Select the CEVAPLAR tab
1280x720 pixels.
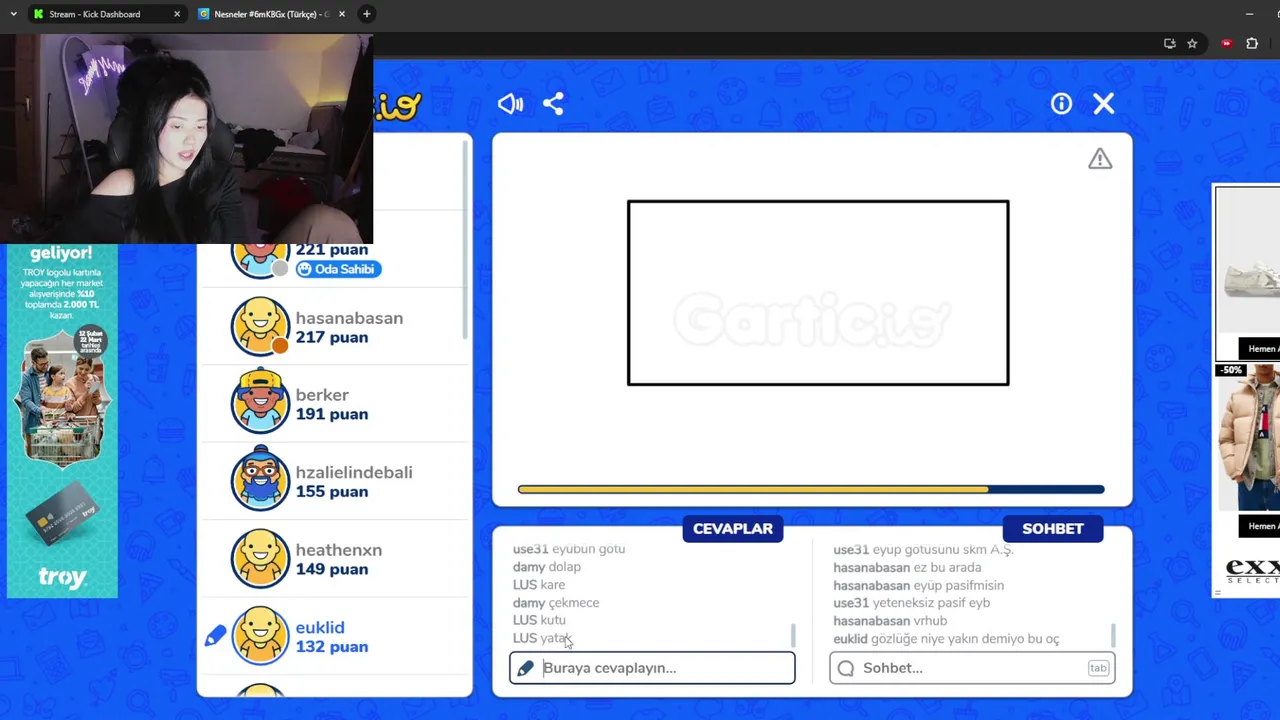point(733,529)
